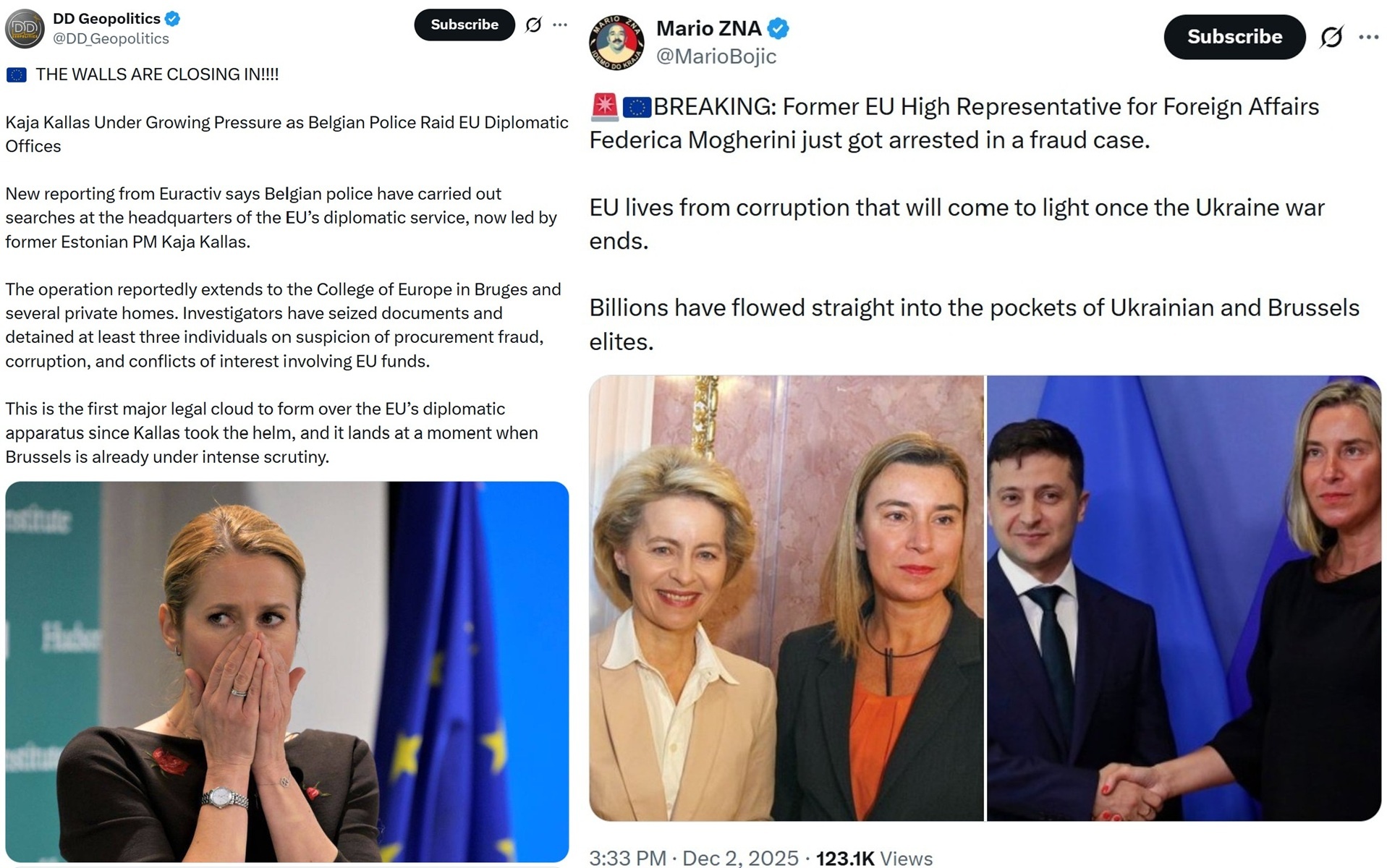This screenshot has width=1387, height=868.
Task: Click the @DD_Geopolitics handle
Action: pyautogui.click(x=111, y=39)
